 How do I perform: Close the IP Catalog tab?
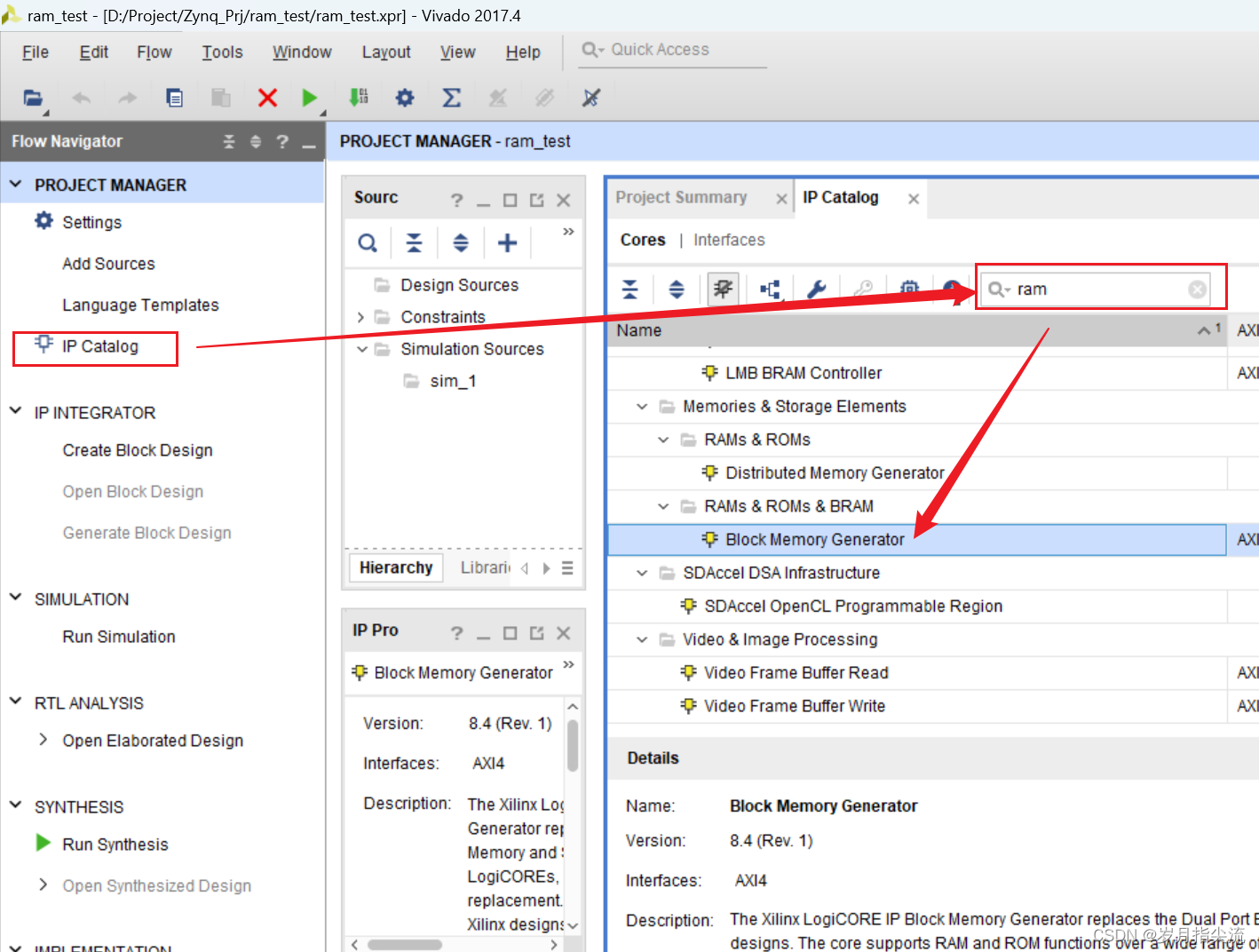pyautogui.click(x=913, y=199)
